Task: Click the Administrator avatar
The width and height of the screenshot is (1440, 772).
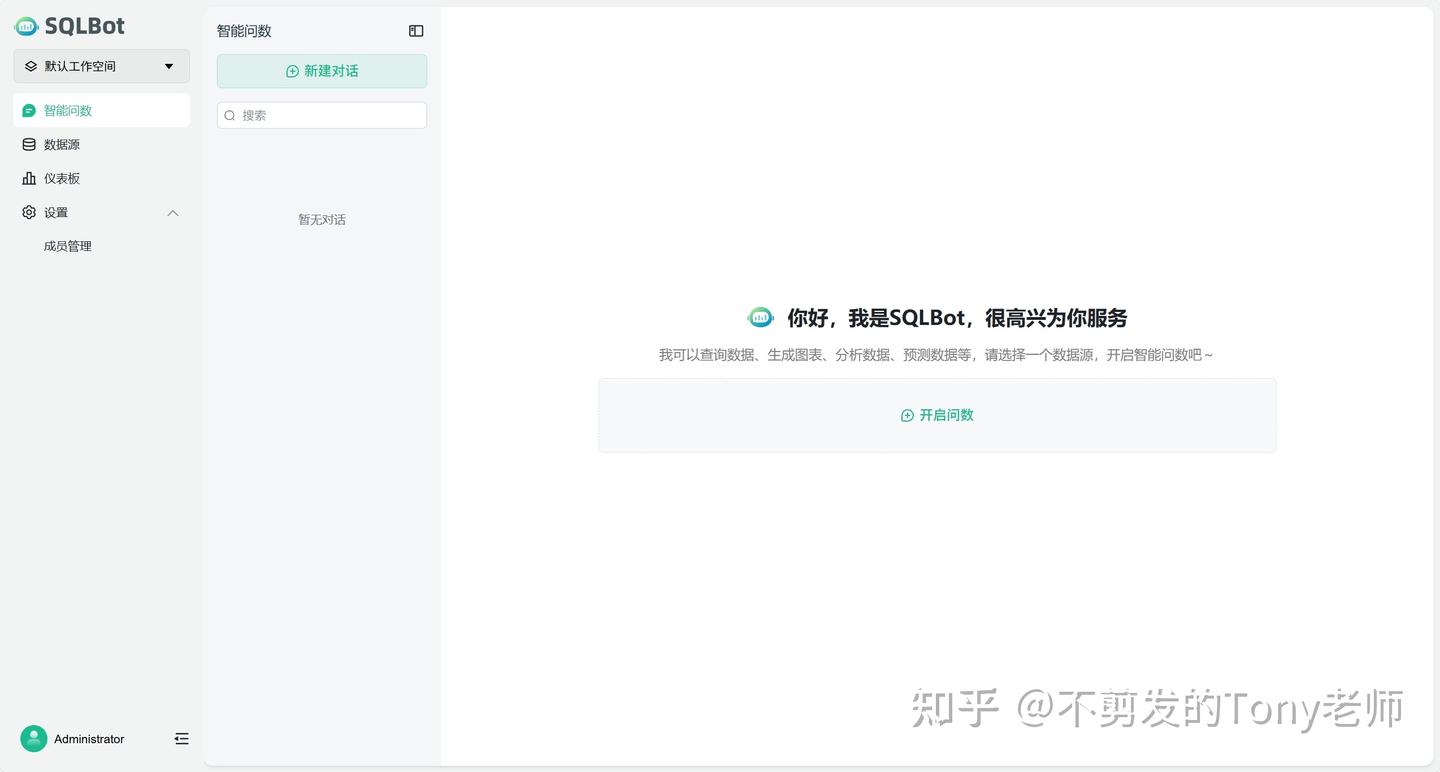Action: pyautogui.click(x=33, y=738)
